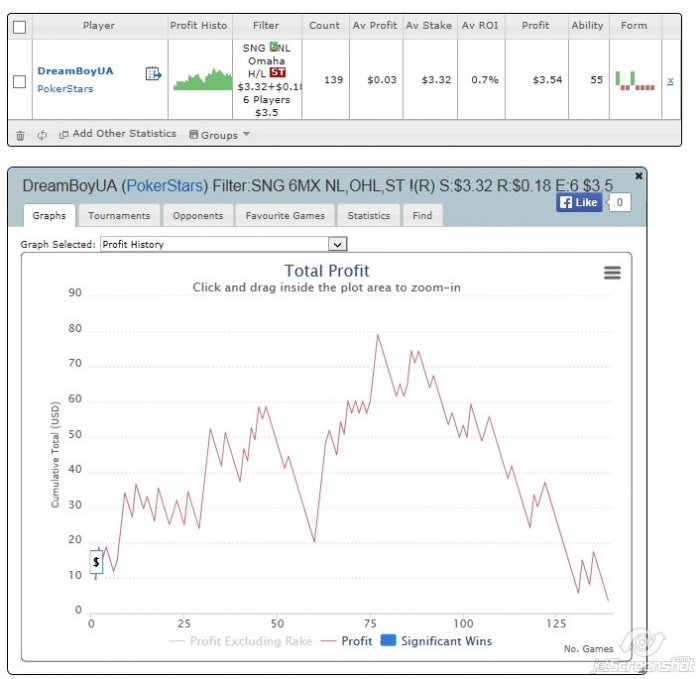700x679 pixels.
Task: Click Add Other Statistics
Action: (x=118, y=133)
